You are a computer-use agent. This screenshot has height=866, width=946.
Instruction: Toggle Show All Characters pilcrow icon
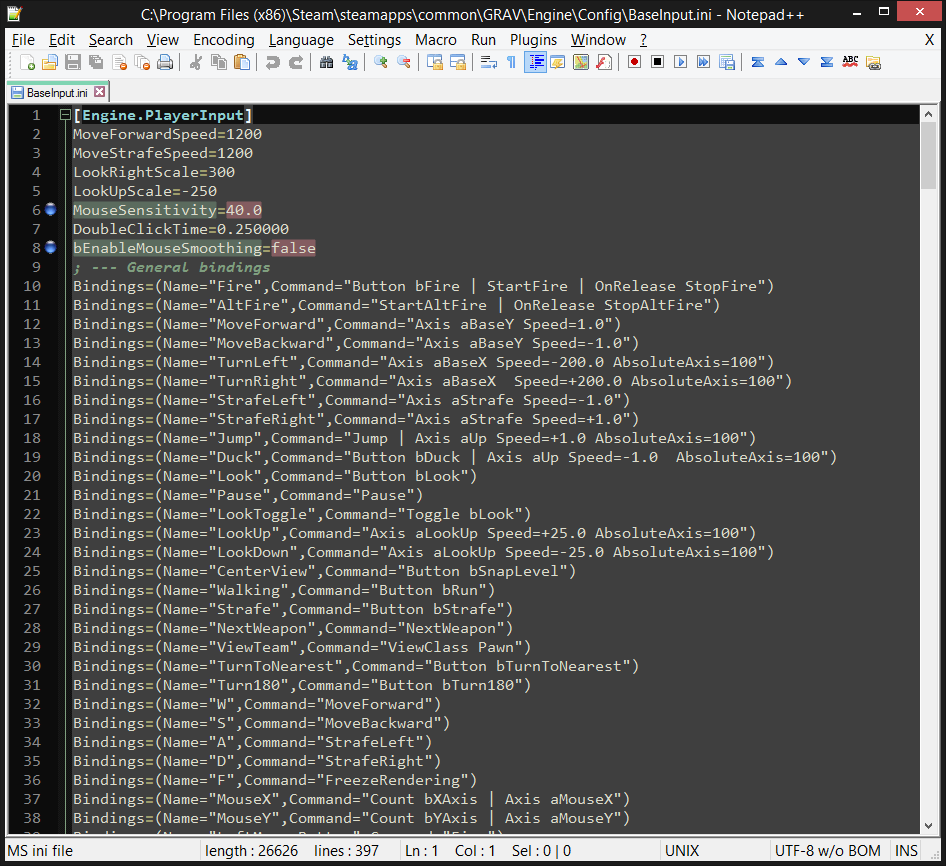pyautogui.click(x=512, y=62)
